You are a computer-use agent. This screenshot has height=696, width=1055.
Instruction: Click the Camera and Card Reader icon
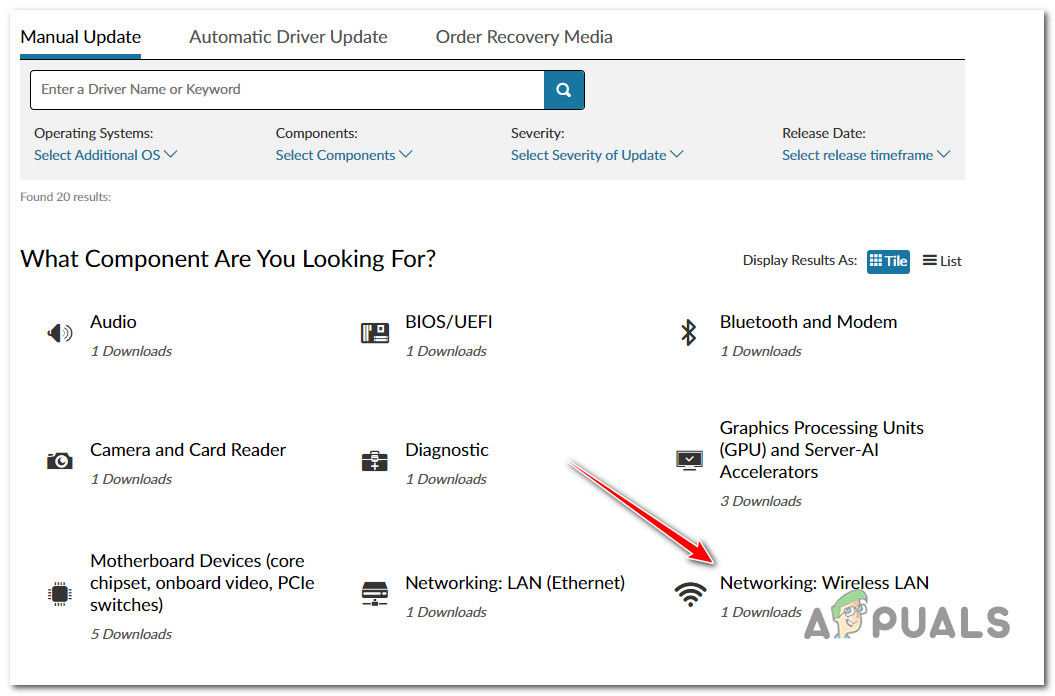point(60,461)
